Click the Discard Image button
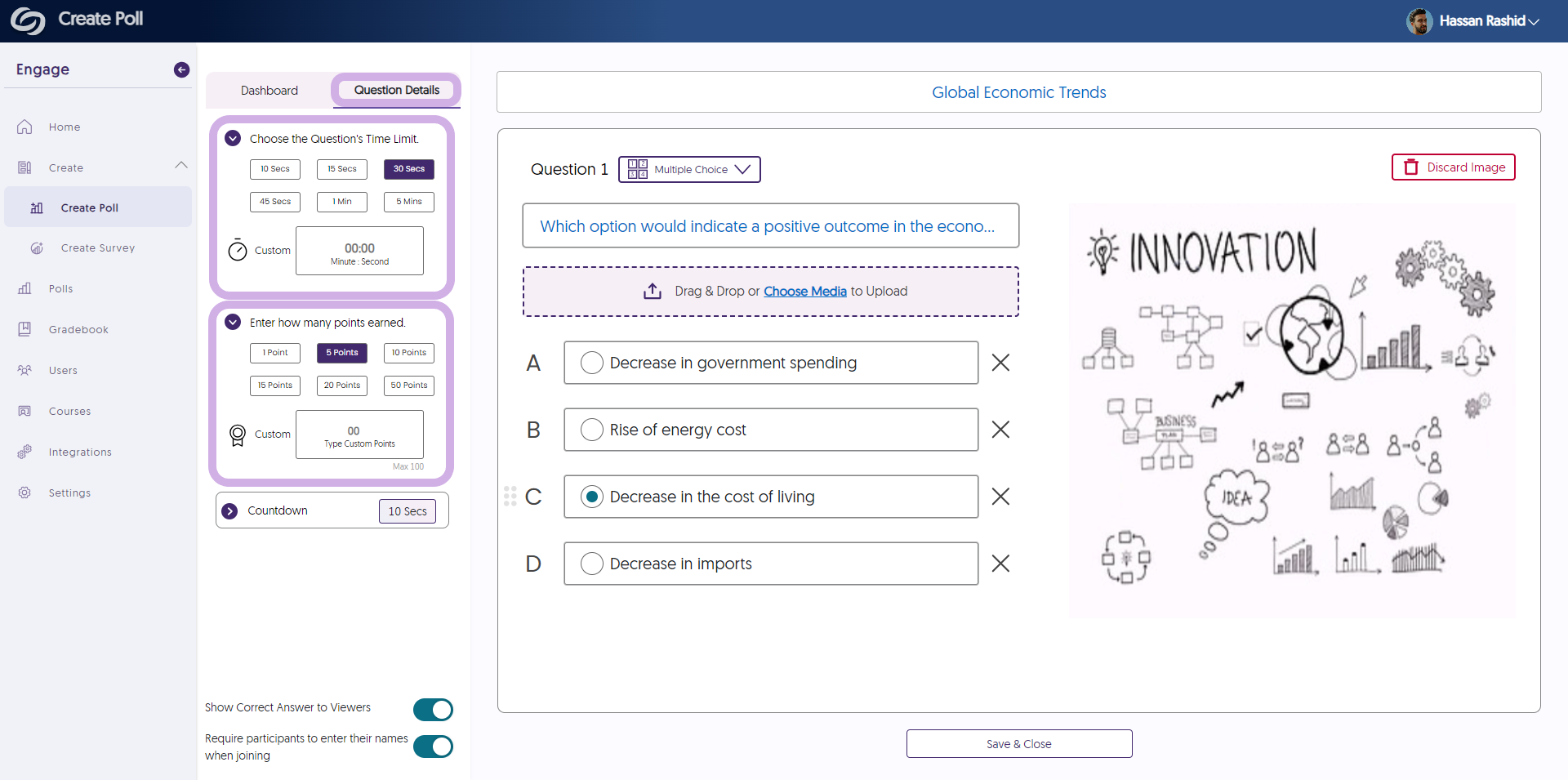The image size is (1568, 780). (1453, 167)
